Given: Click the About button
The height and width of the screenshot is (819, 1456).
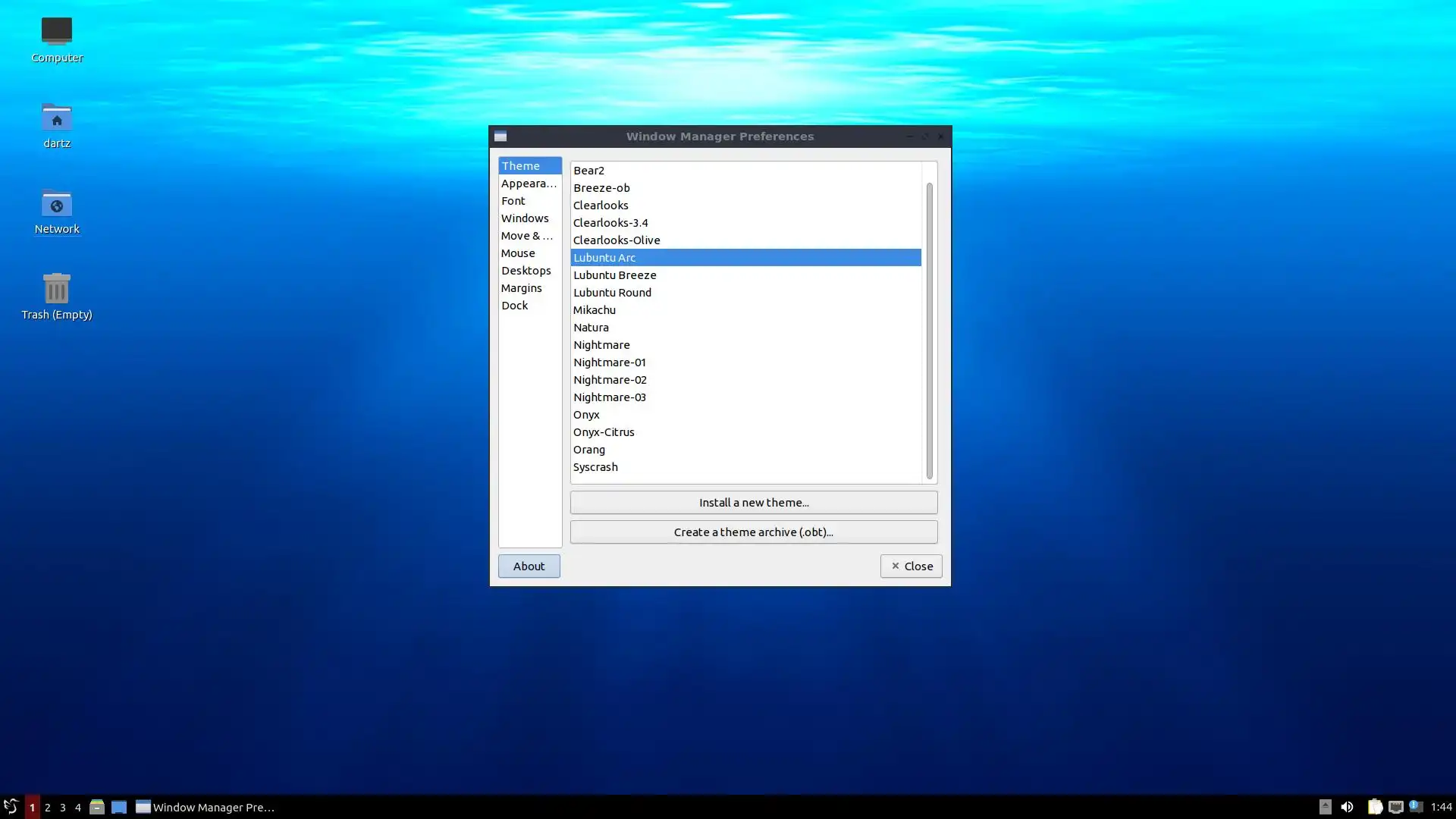Looking at the screenshot, I should [x=529, y=566].
